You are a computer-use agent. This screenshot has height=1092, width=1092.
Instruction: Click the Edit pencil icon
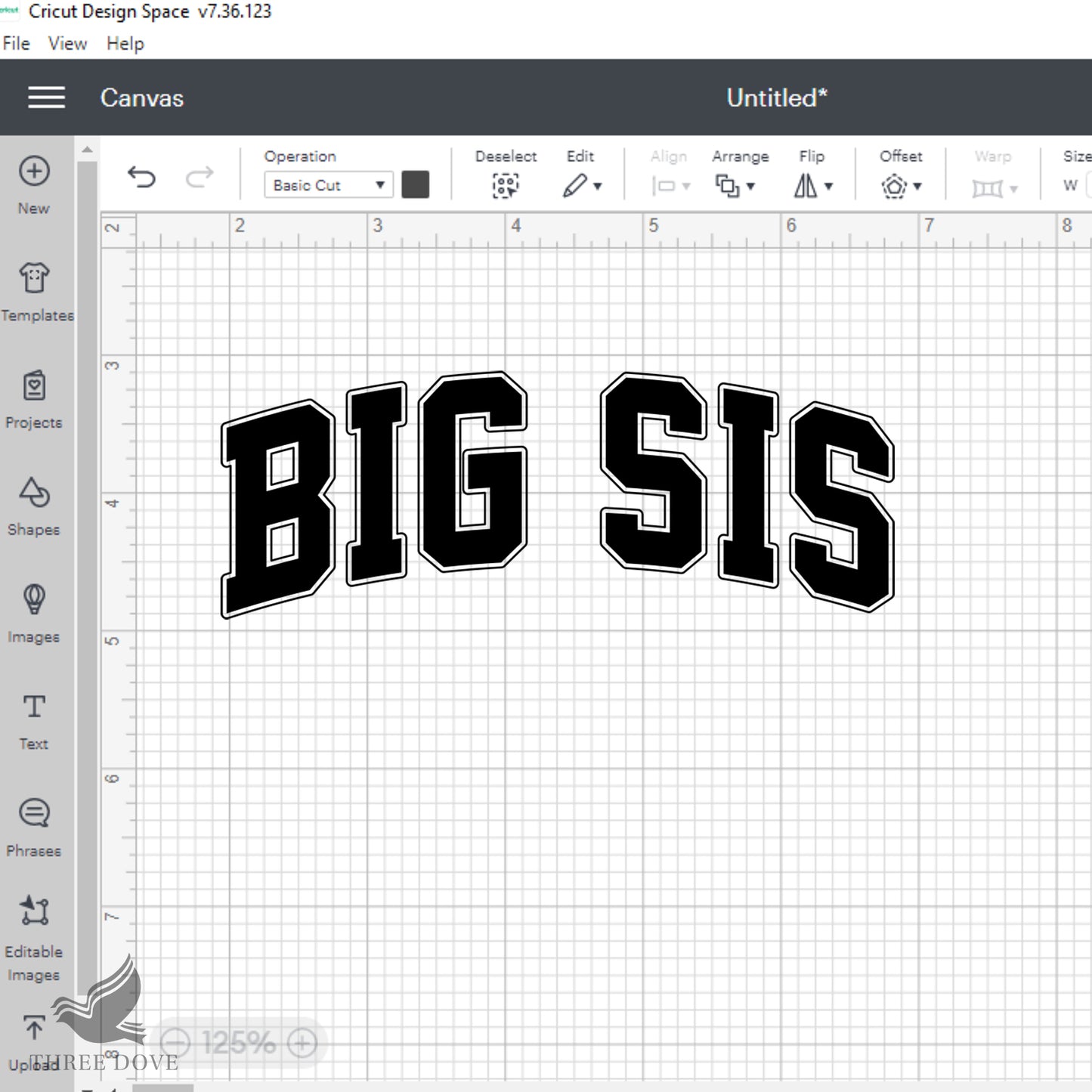[x=574, y=185]
